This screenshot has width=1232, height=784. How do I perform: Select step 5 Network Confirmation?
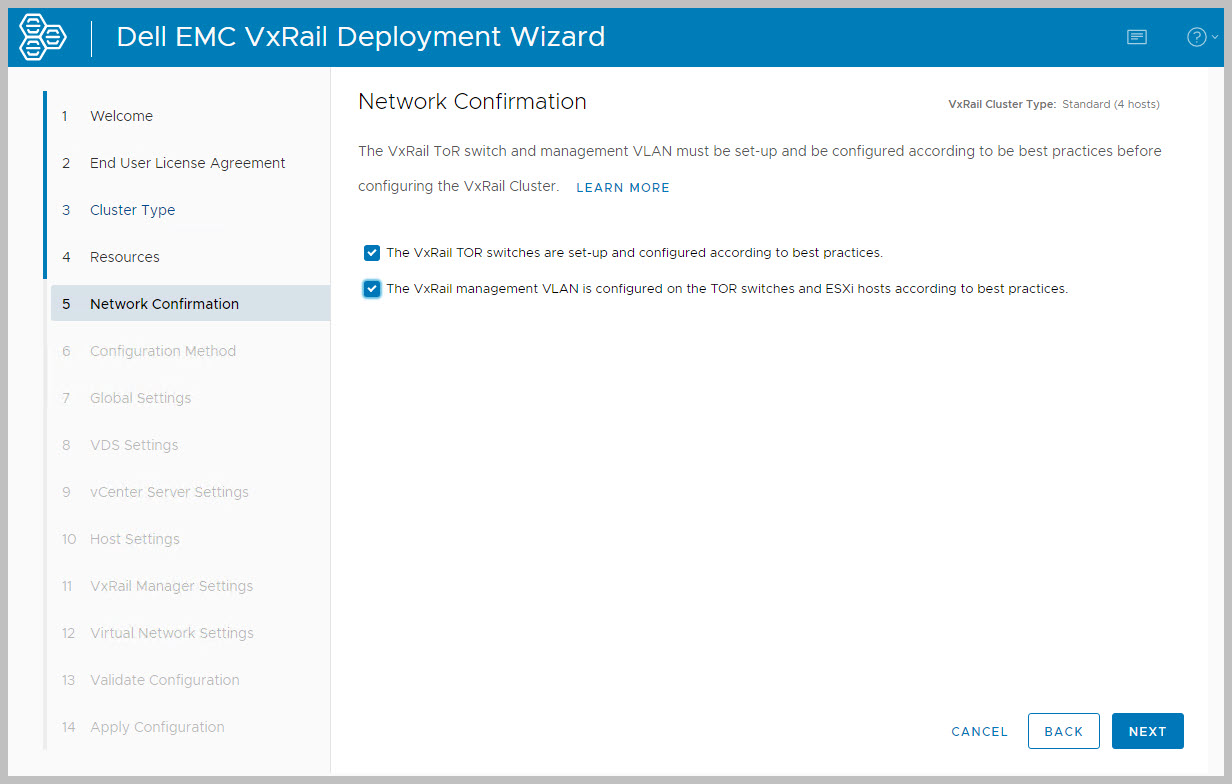(x=164, y=304)
